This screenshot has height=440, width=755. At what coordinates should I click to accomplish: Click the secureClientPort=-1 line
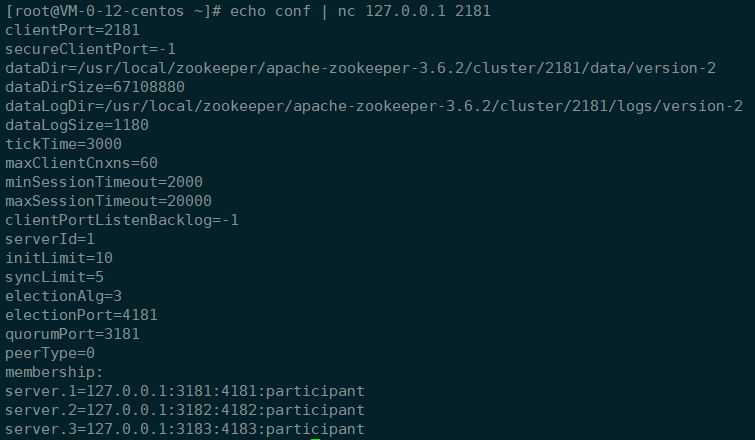click(x=91, y=49)
